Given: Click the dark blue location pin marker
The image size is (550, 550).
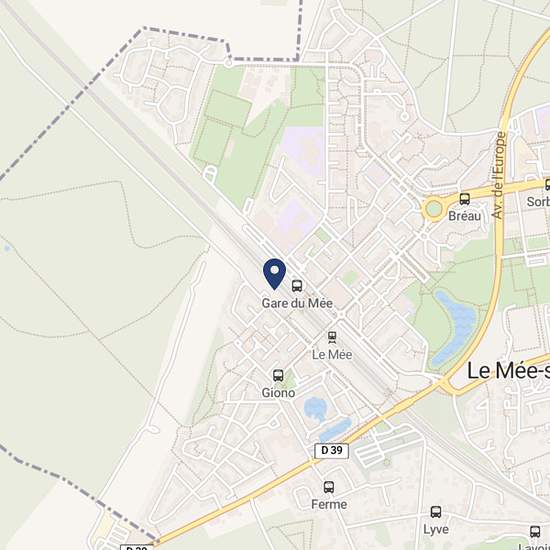Looking at the screenshot, I should [x=274, y=274].
